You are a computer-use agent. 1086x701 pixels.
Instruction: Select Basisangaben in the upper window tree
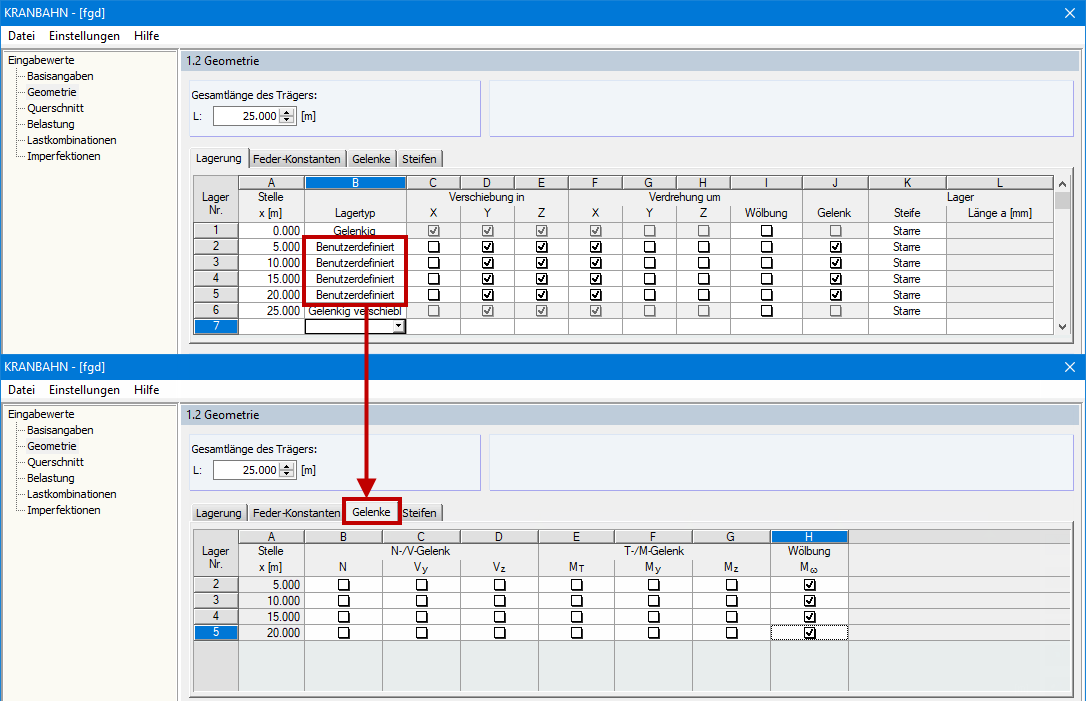click(60, 76)
